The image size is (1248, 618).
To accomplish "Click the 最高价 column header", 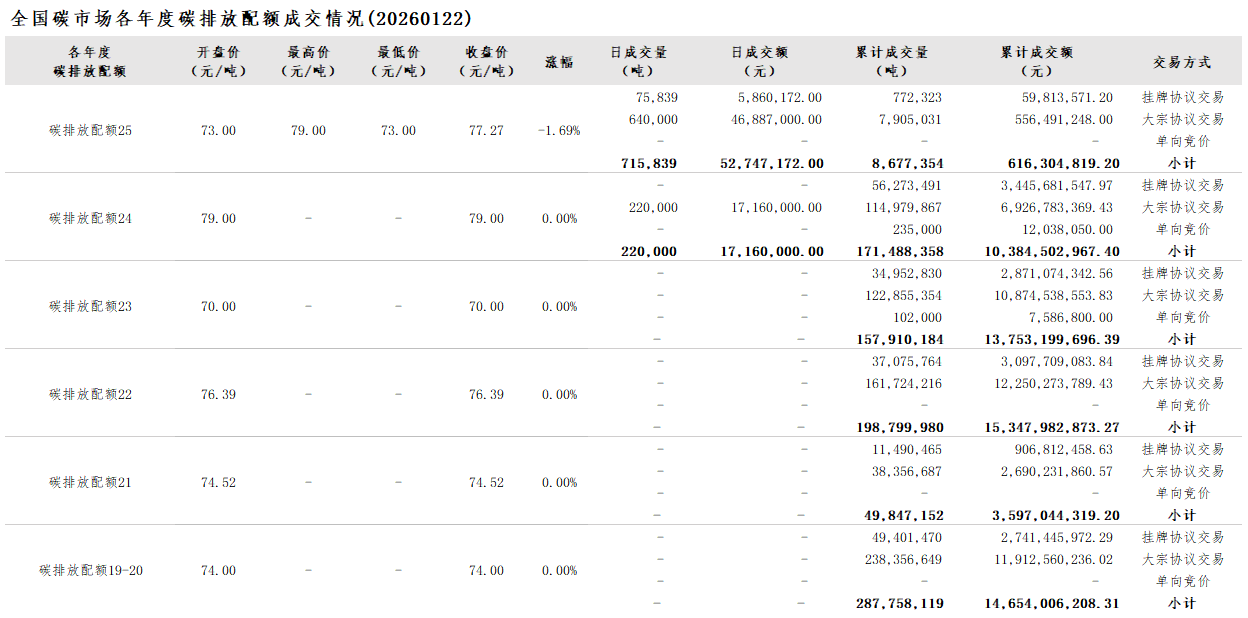I will pos(308,61).
